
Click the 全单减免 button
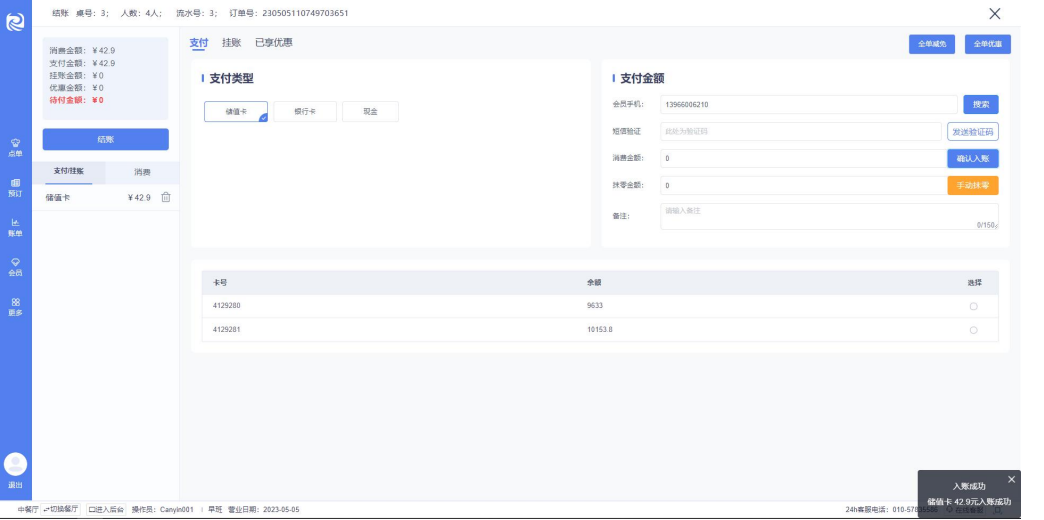(x=931, y=44)
